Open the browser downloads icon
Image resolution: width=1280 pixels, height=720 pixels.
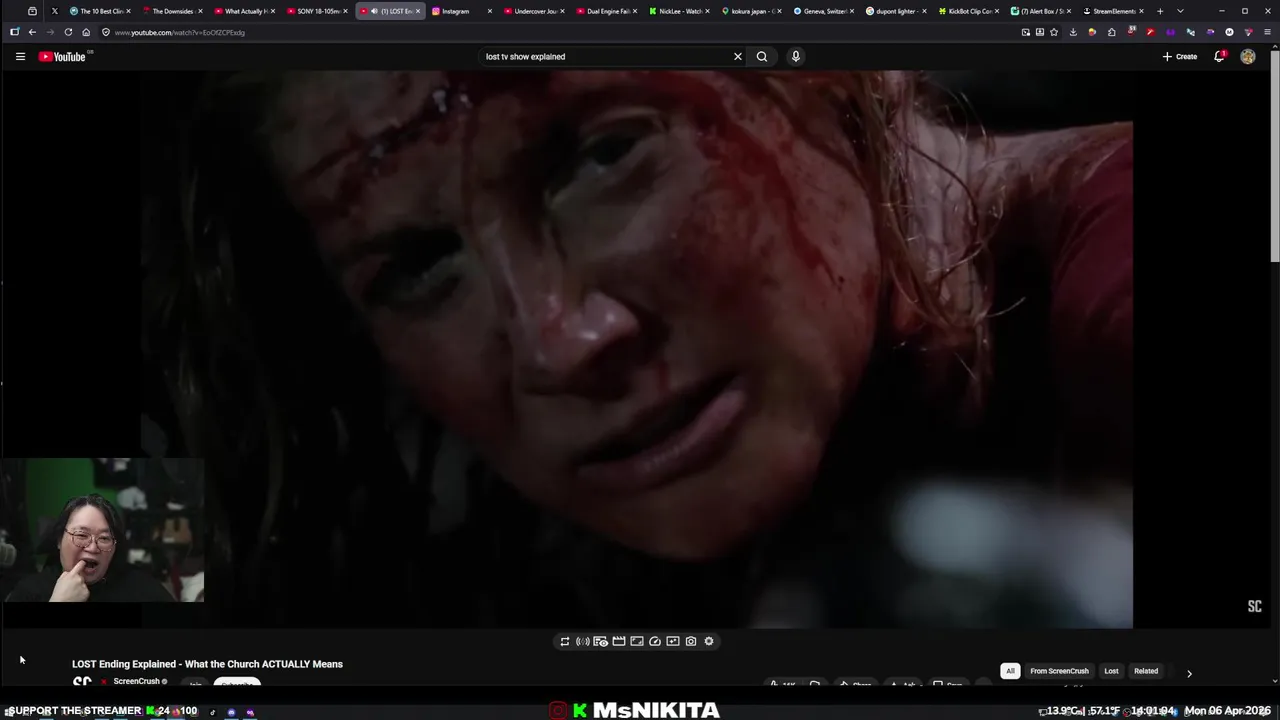tap(1073, 32)
